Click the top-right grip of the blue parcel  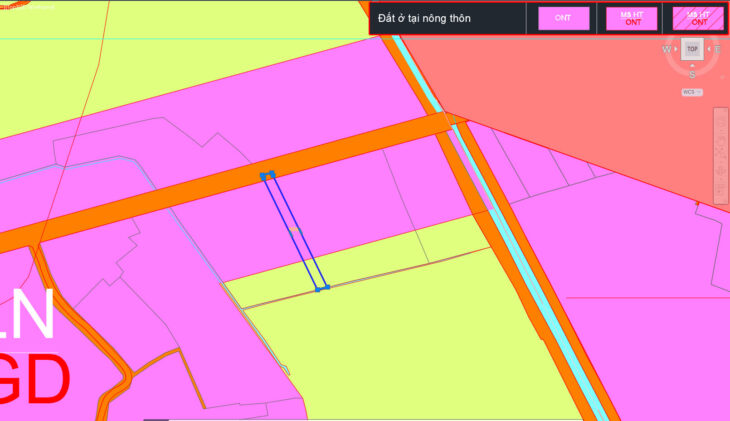coord(272,174)
